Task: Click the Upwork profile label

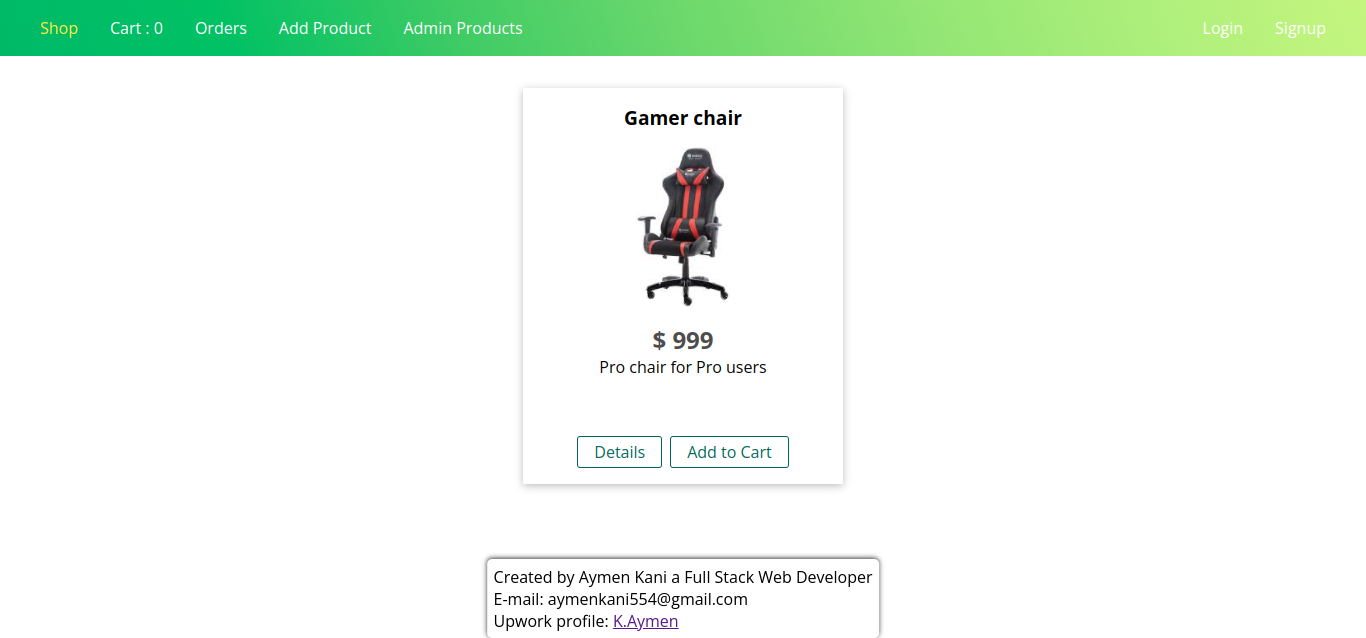Action: (x=551, y=621)
